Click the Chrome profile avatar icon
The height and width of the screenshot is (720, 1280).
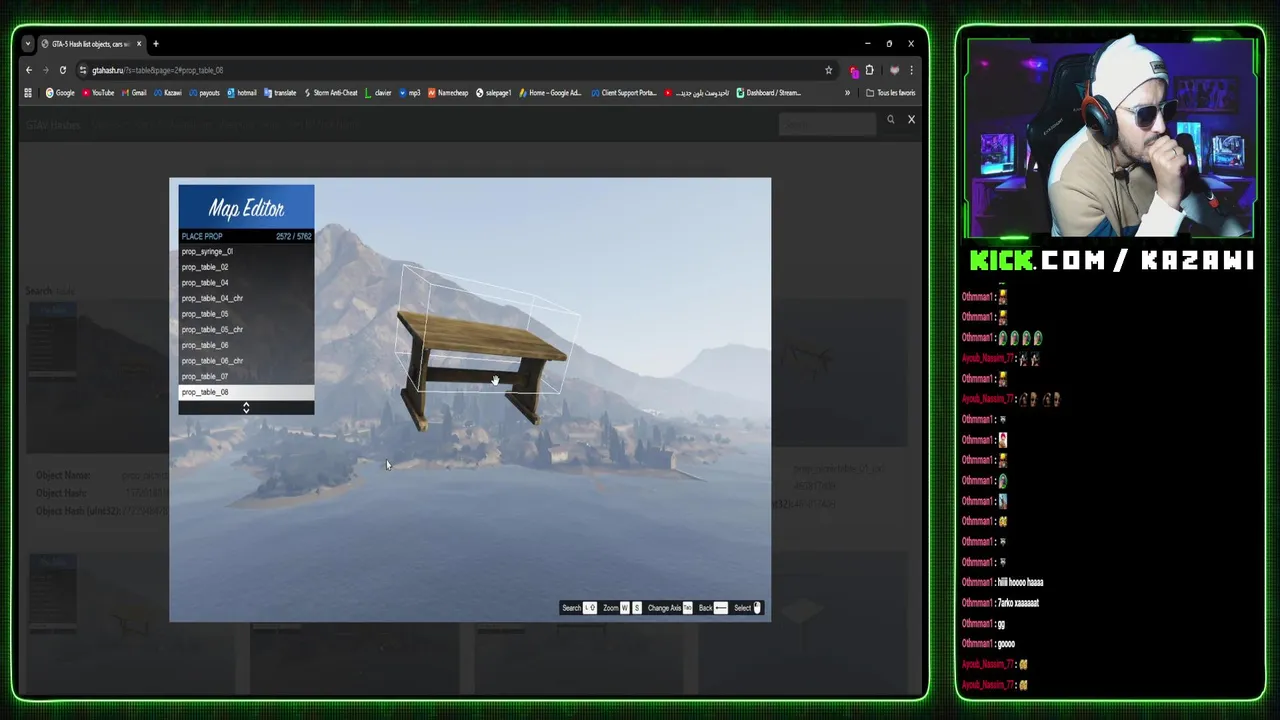(x=894, y=70)
